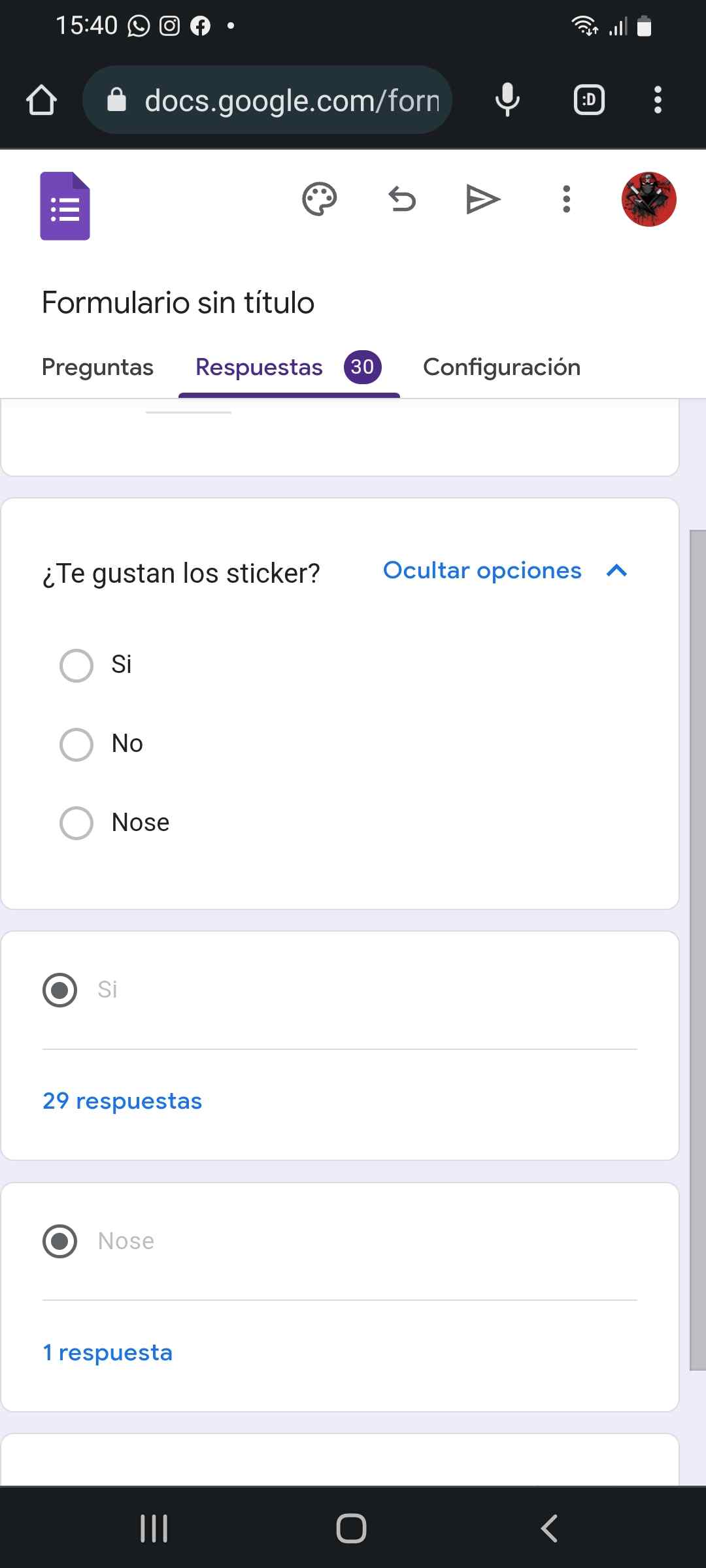Open the browser tab switcher

588,101
